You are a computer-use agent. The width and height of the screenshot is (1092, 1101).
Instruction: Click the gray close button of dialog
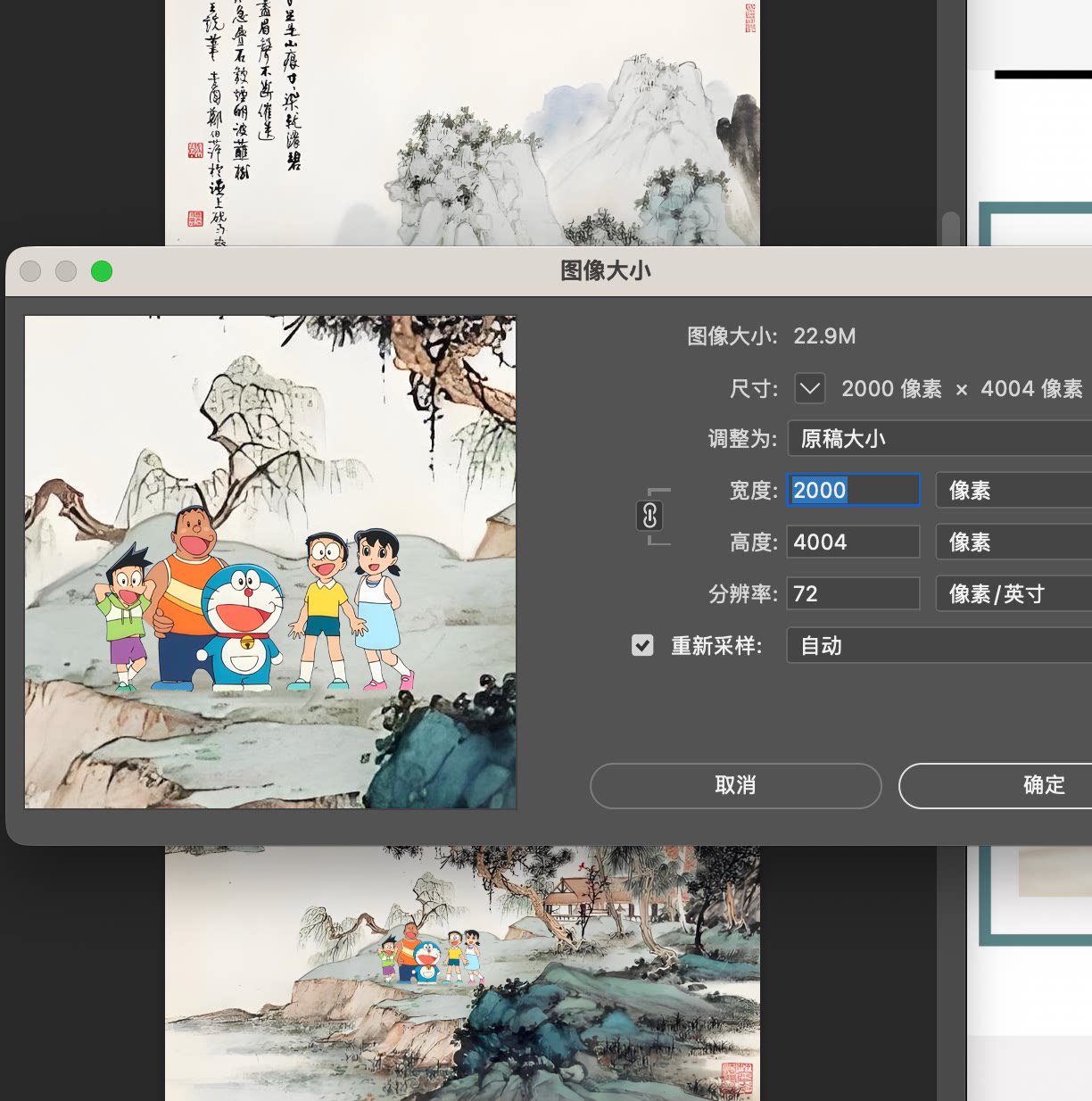(30, 271)
